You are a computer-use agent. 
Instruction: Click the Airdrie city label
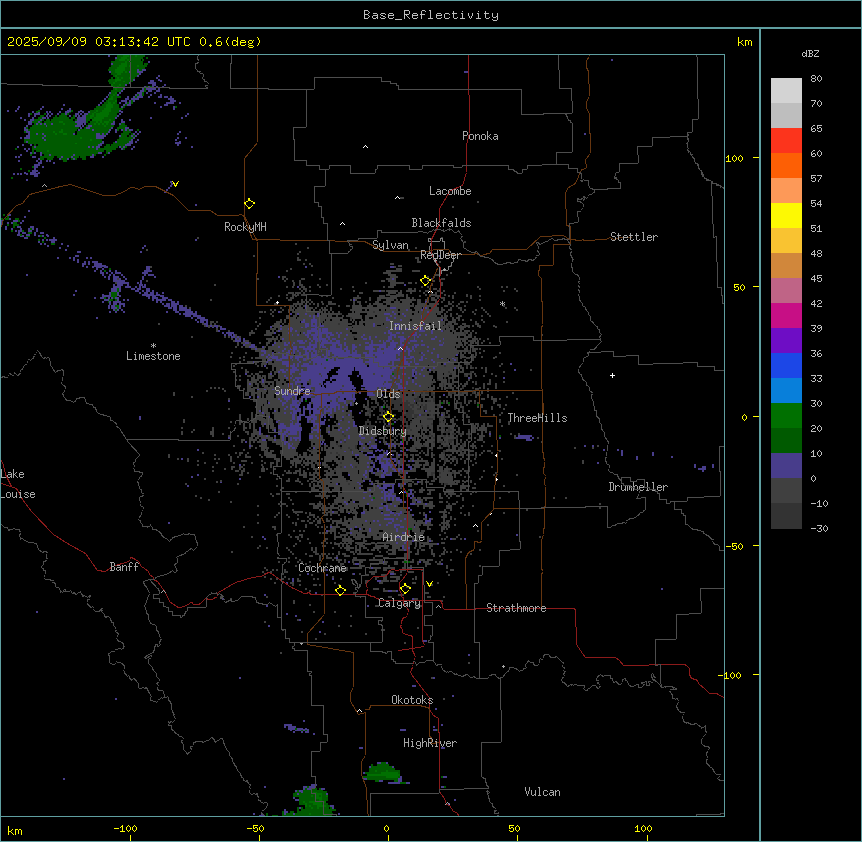pos(404,537)
